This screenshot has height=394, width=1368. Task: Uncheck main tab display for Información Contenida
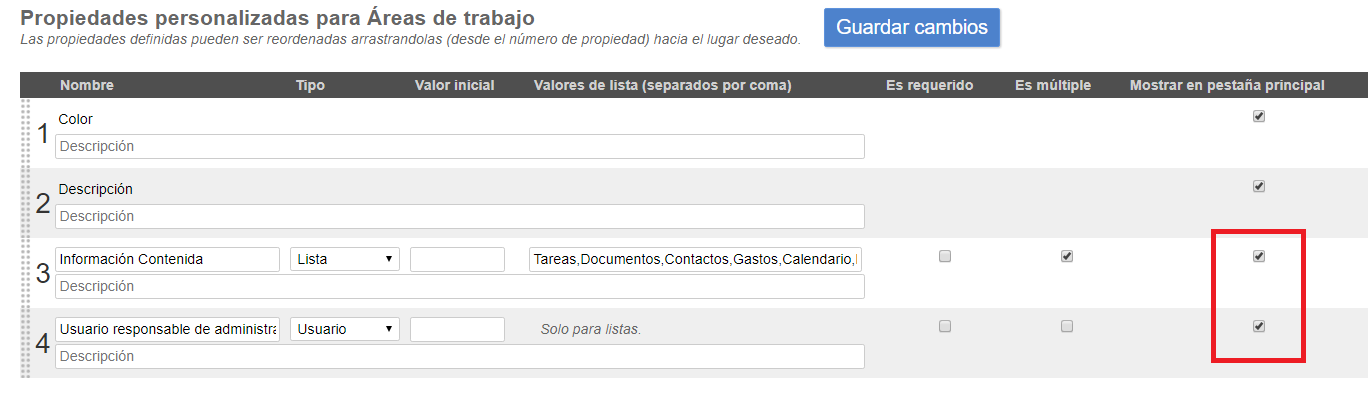1259,256
